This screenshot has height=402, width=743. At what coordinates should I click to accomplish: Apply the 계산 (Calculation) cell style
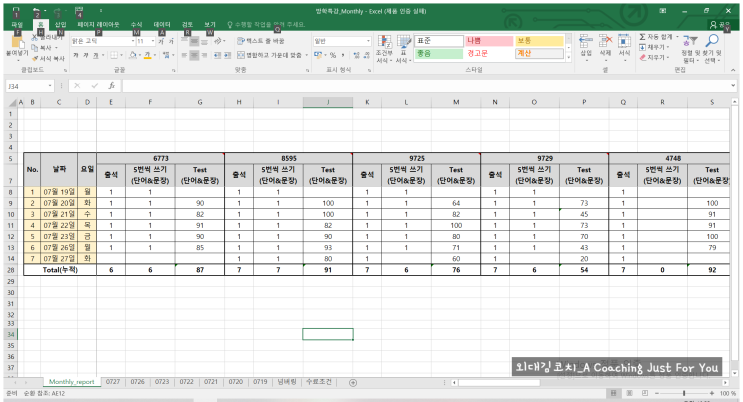[540, 54]
